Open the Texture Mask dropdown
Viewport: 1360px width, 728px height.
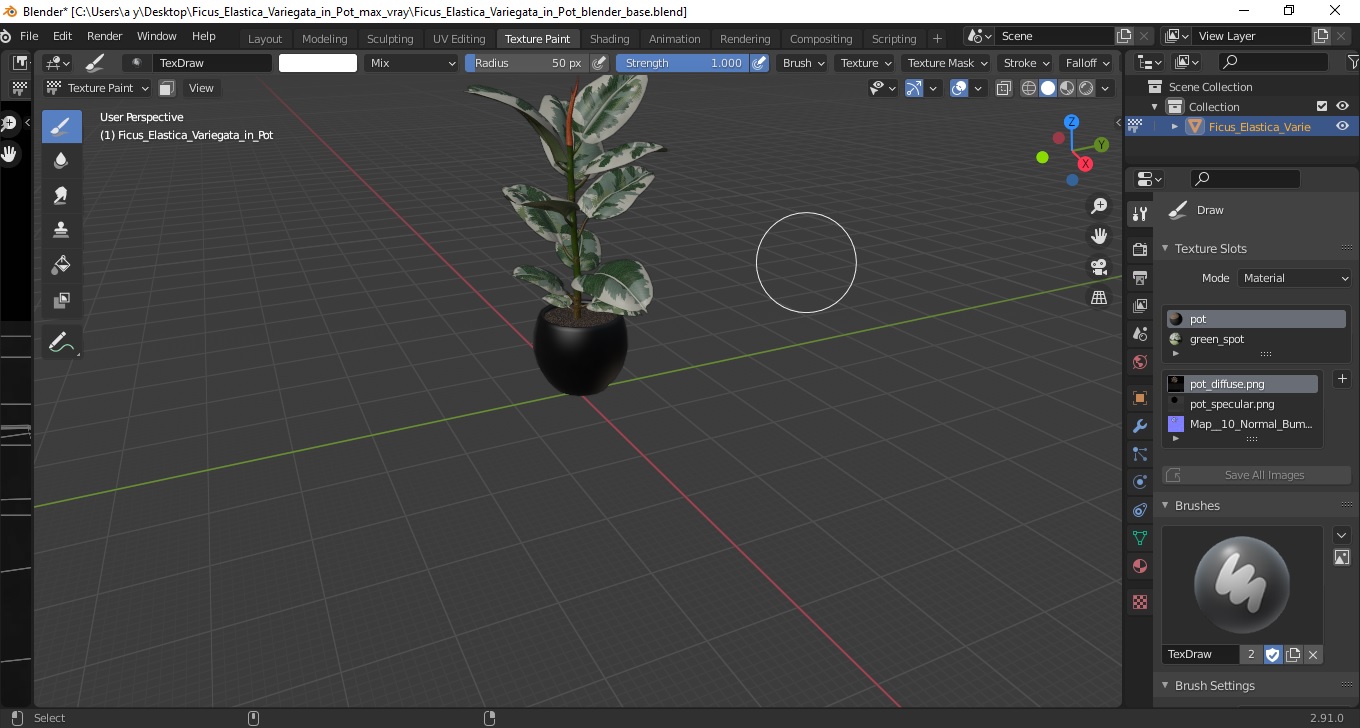click(947, 63)
